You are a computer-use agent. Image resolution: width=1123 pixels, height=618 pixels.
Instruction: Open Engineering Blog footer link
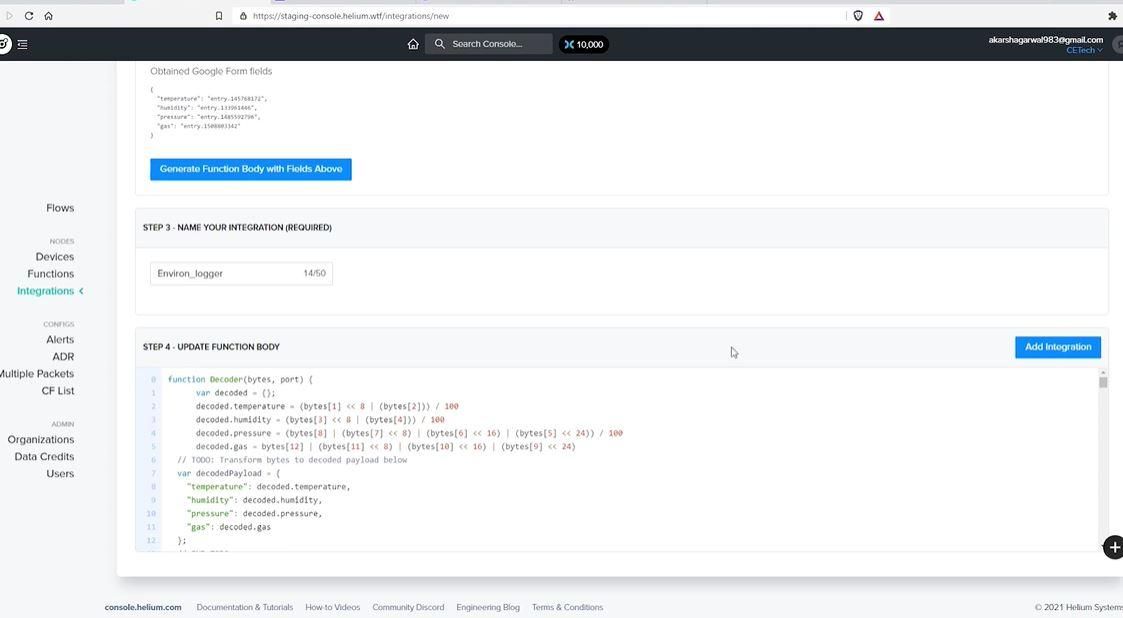click(488, 607)
